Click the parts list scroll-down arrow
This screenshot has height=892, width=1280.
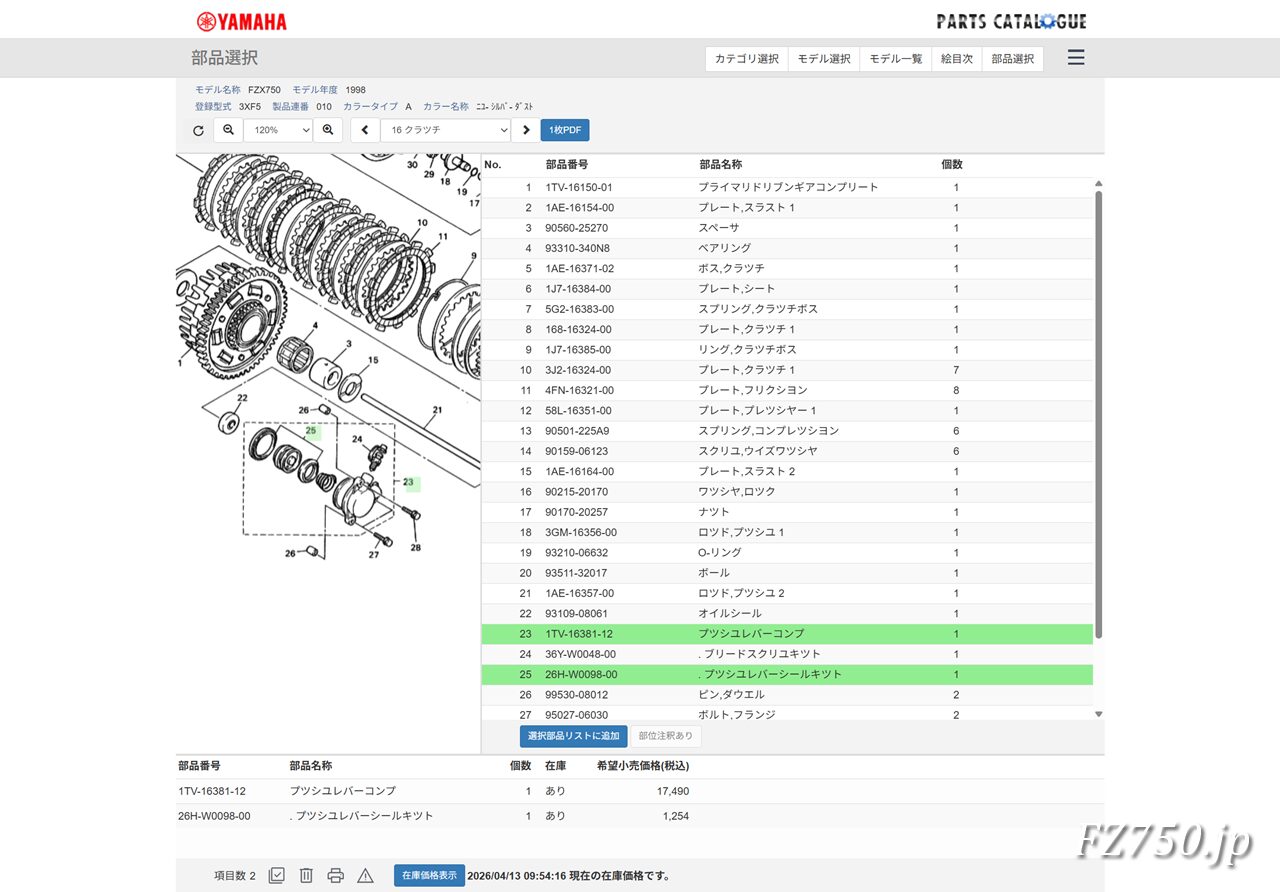[x=1098, y=714]
